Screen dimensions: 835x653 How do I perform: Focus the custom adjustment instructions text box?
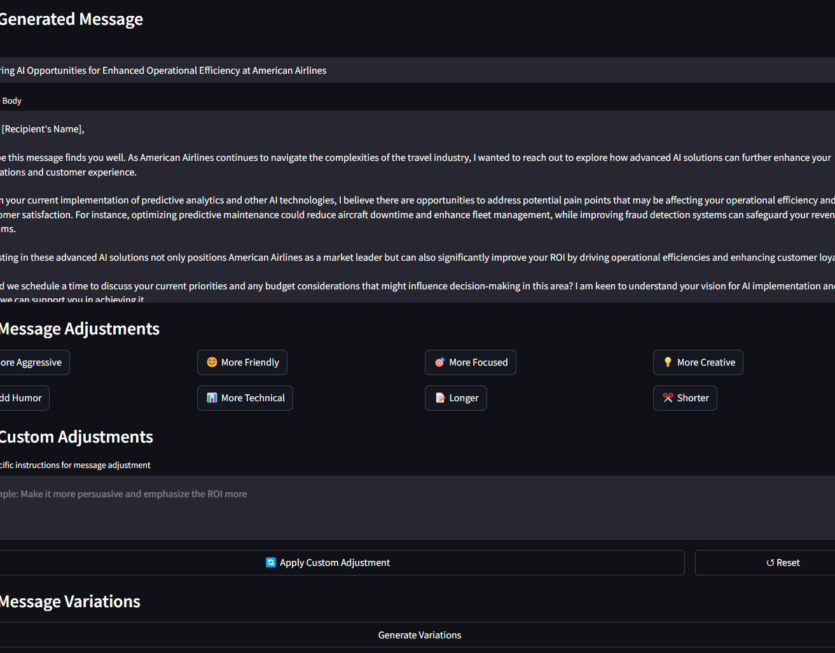[417, 507]
